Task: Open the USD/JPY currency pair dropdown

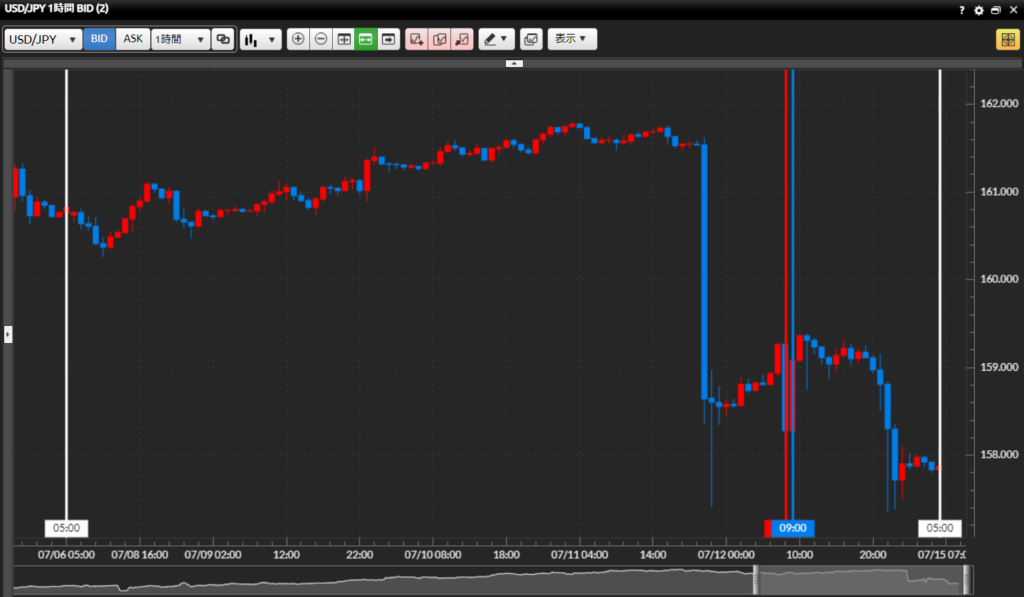Action: pyautogui.click(x=43, y=40)
